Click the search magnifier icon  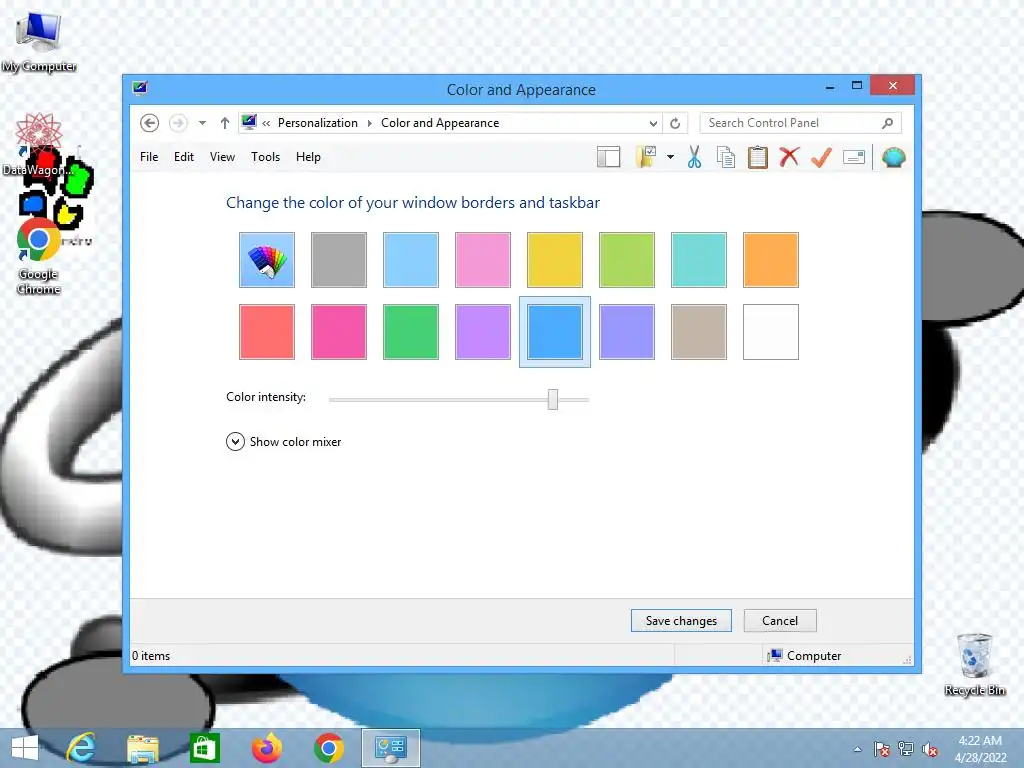pos(887,123)
